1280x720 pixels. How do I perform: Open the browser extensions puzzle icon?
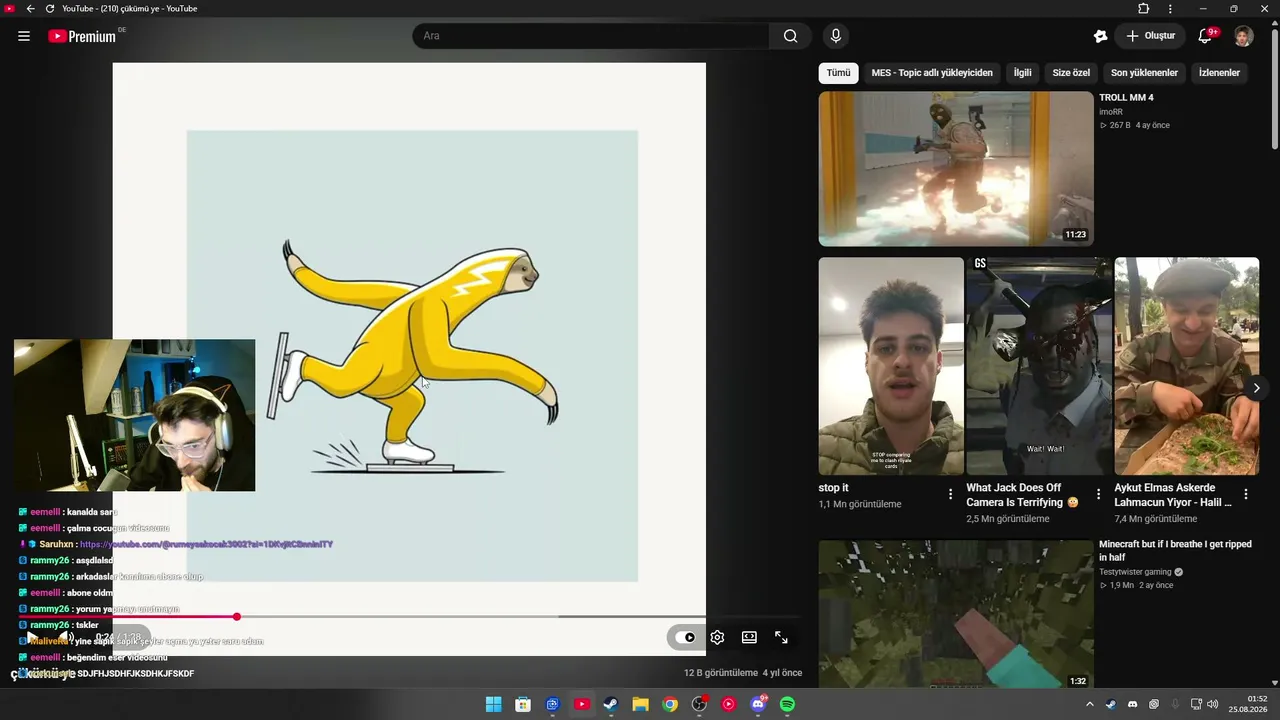(1144, 9)
